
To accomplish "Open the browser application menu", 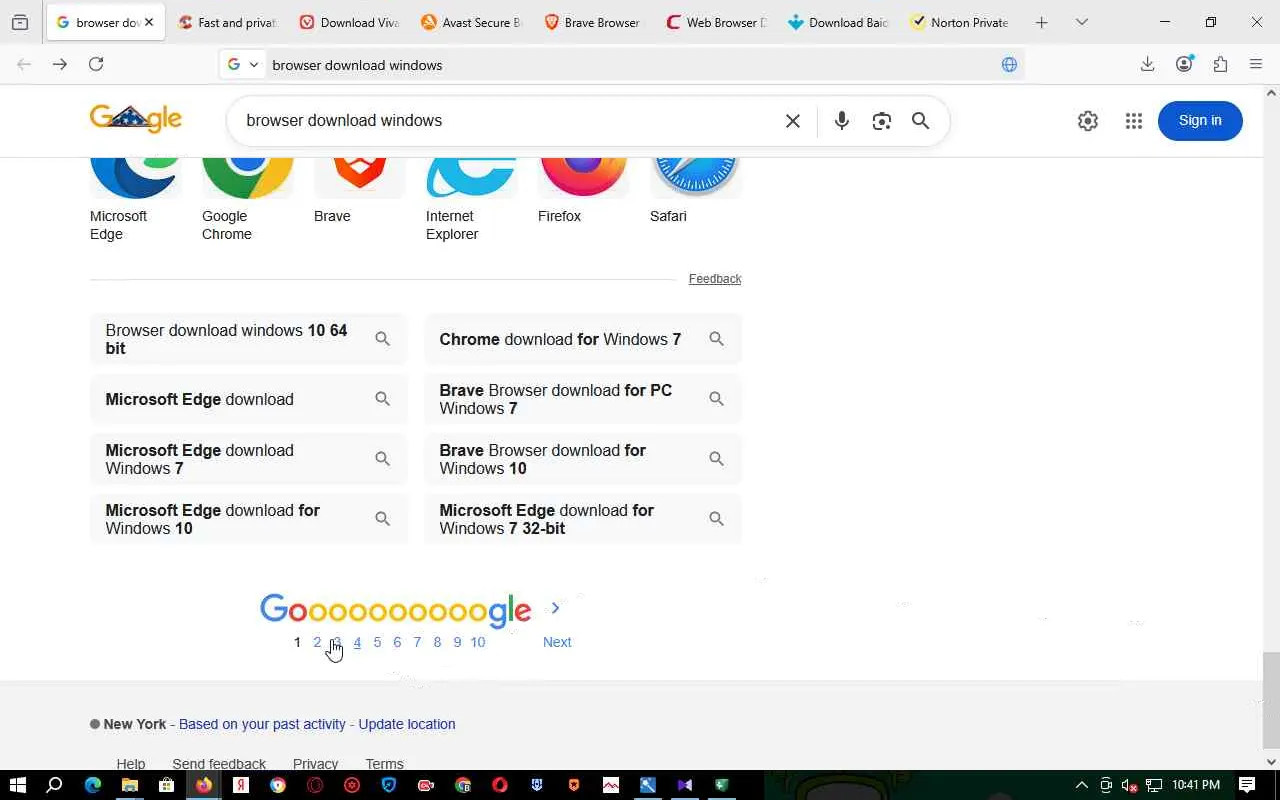I will 1256,64.
